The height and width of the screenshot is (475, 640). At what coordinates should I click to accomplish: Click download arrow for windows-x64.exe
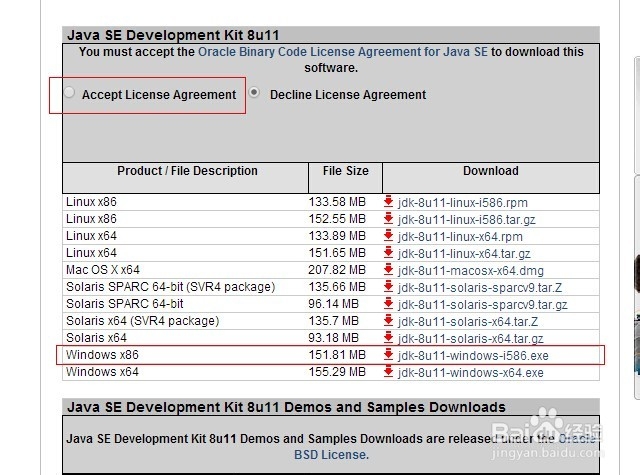pyautogui.click(x=389, y=372)
